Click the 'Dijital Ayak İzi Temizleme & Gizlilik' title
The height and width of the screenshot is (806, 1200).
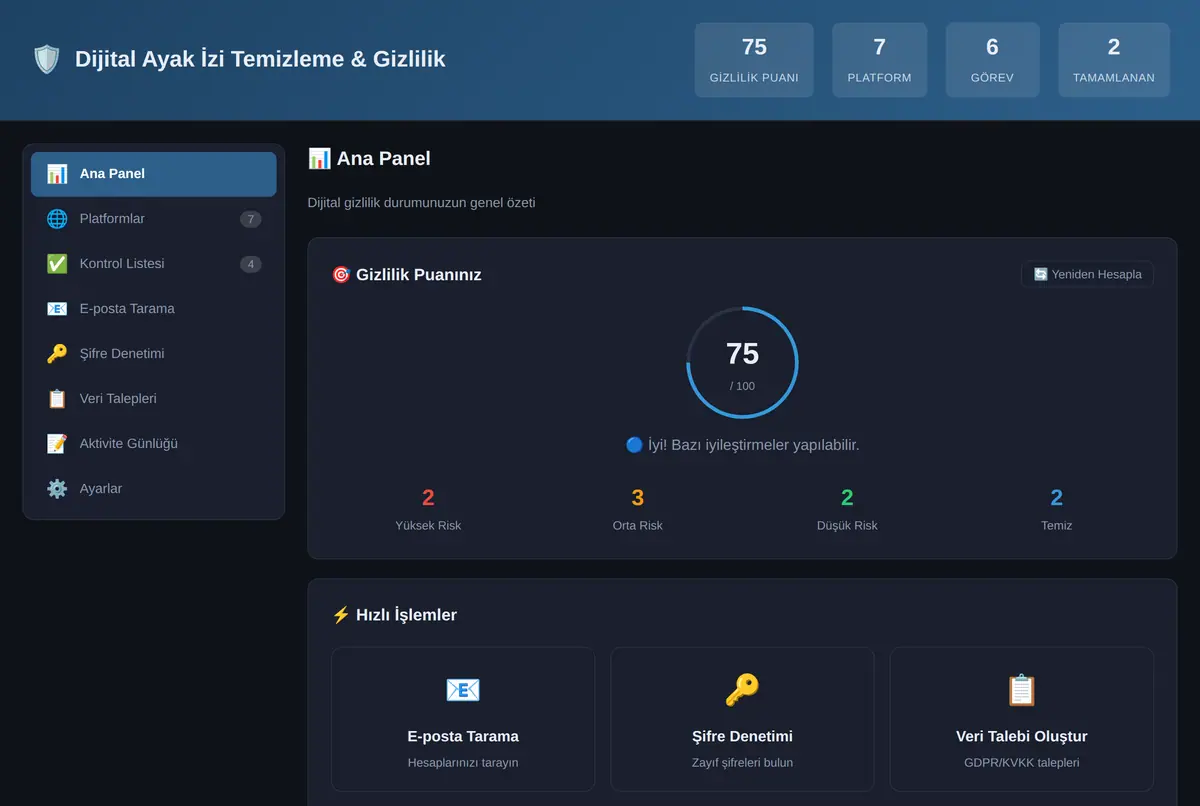[x=260, y=59]
